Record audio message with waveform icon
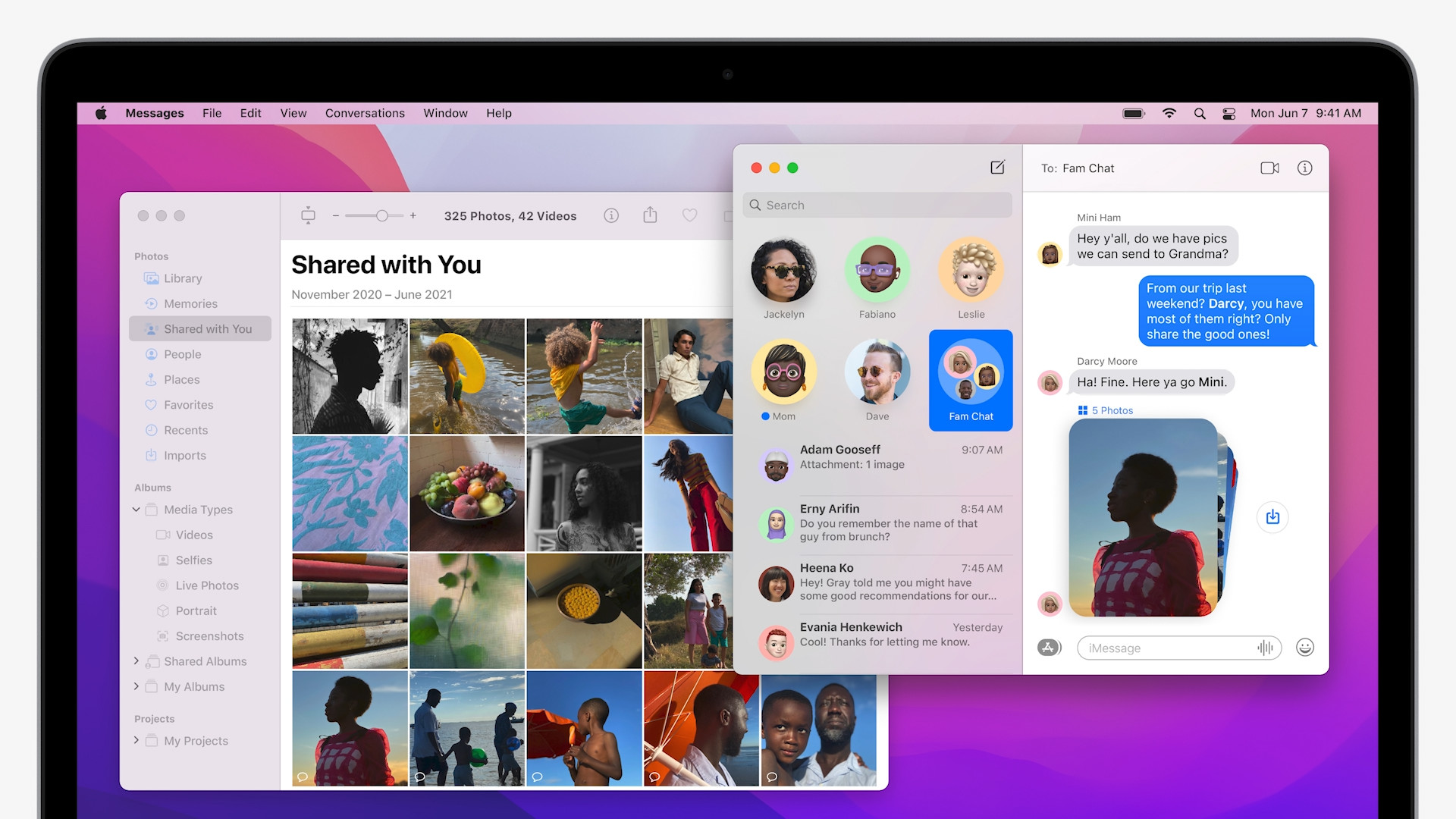The image size is (1456, 819). click(1265, 648)
